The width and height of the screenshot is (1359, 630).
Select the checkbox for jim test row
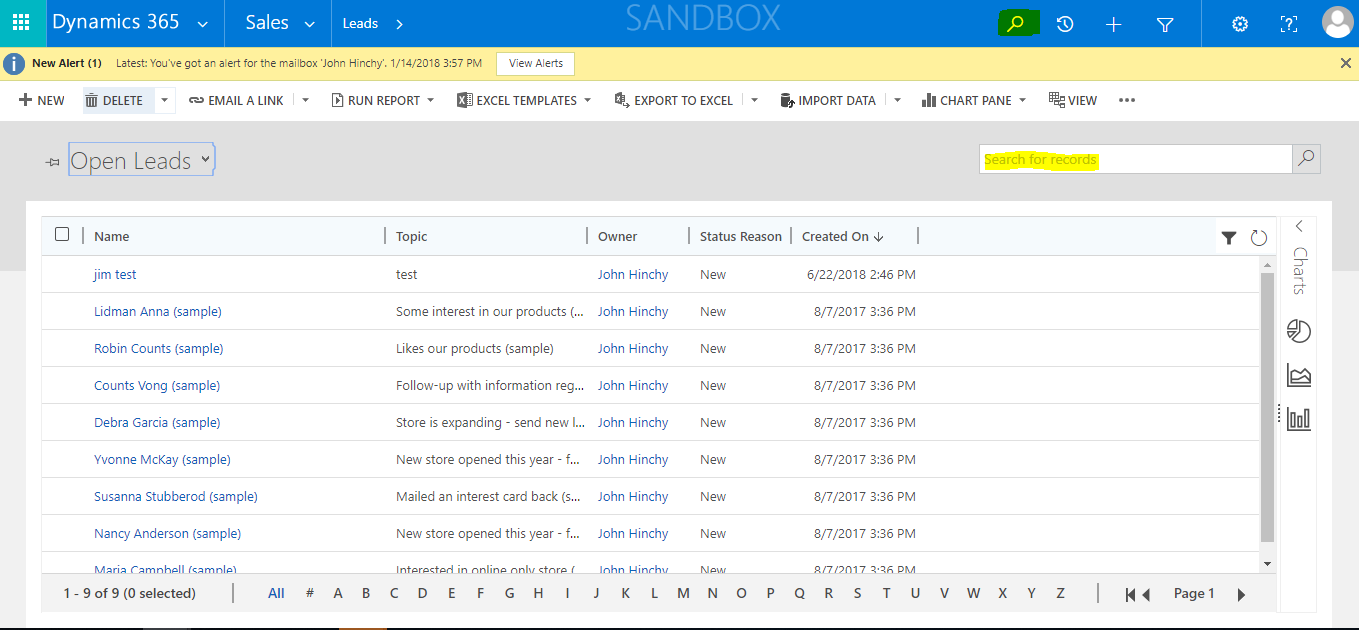[62, 274]
